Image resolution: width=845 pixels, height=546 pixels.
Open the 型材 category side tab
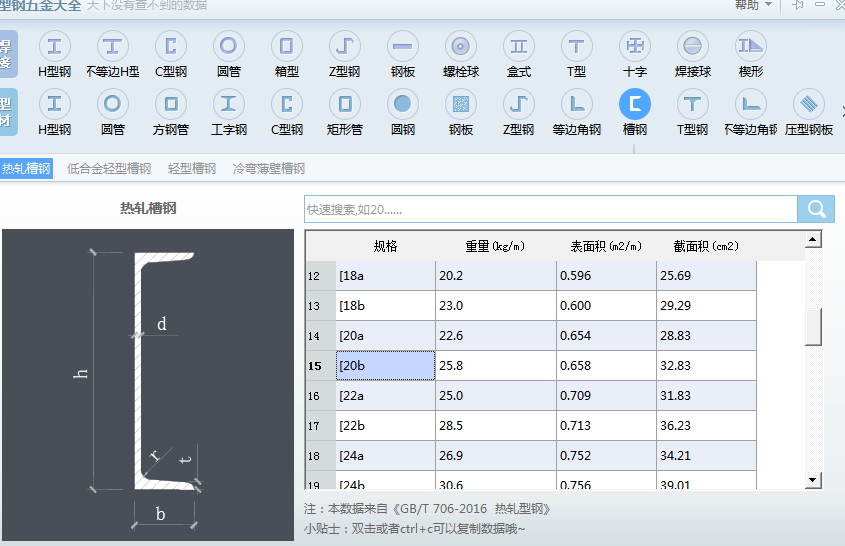(8, 112)
